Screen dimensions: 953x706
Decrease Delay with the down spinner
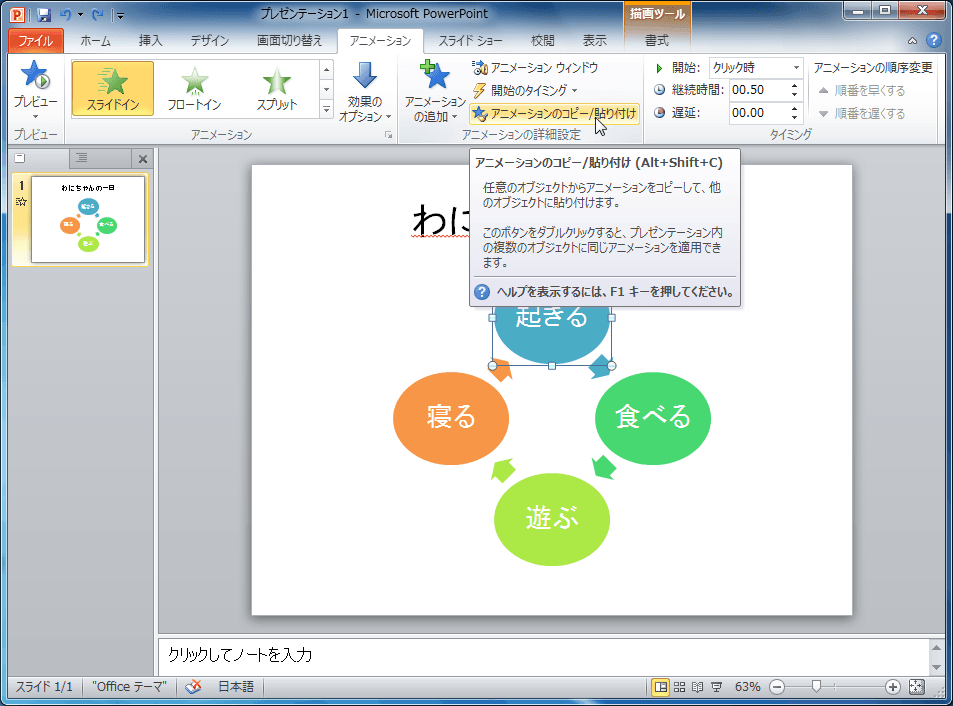pyautogui.click(x=794, y=117)
